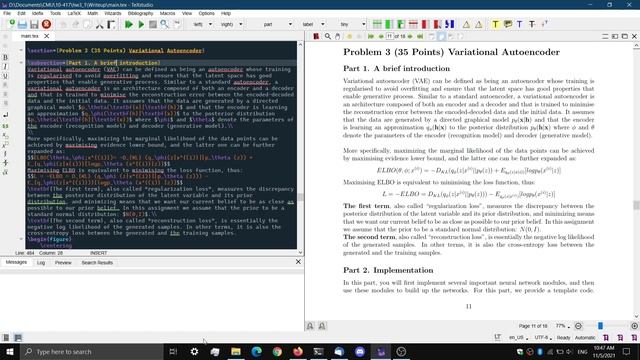Viewport: 640px width, 360px height.
Task: Switch to the Search Results tab
Action: 97,262
